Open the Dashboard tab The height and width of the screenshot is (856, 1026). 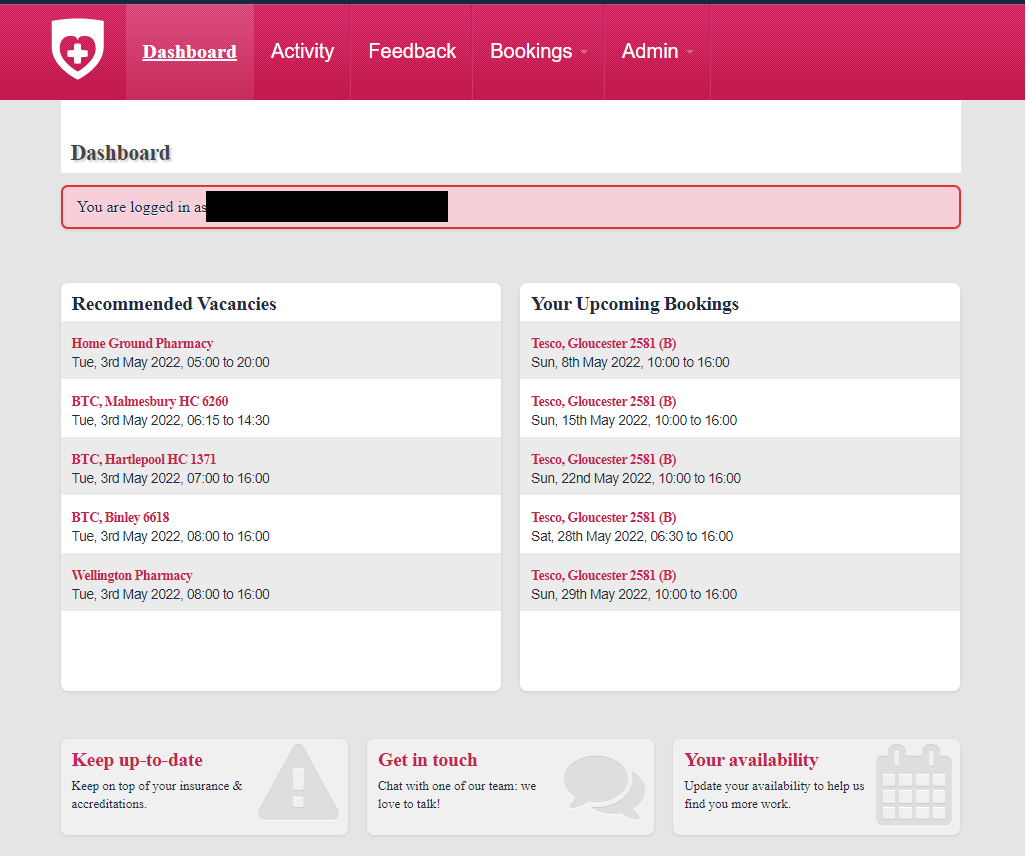tap(189, 51)
